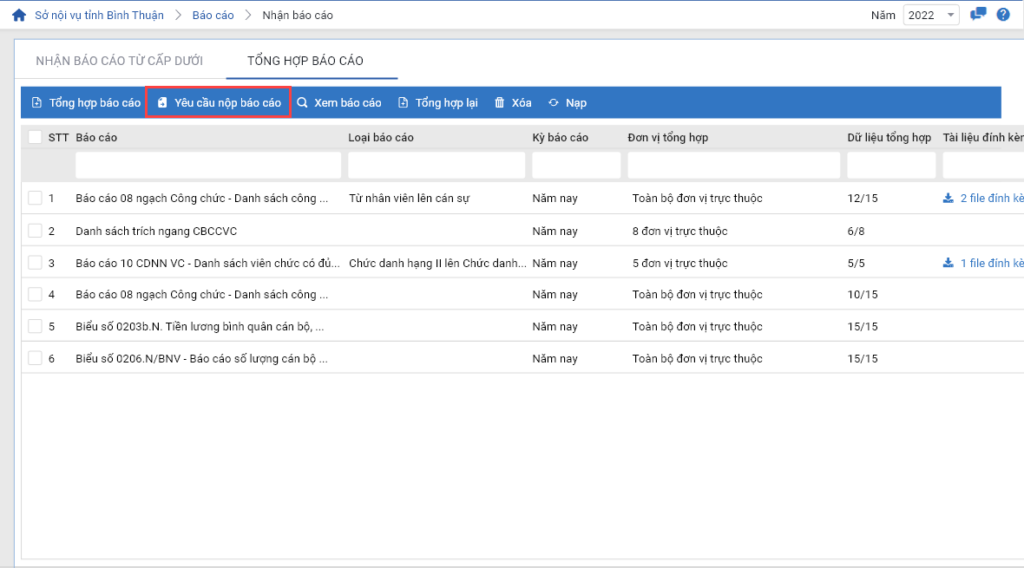This screenshot has height=568, width=1024.
Task: Open the chat messages icon
Action: [x=978, y=15]
